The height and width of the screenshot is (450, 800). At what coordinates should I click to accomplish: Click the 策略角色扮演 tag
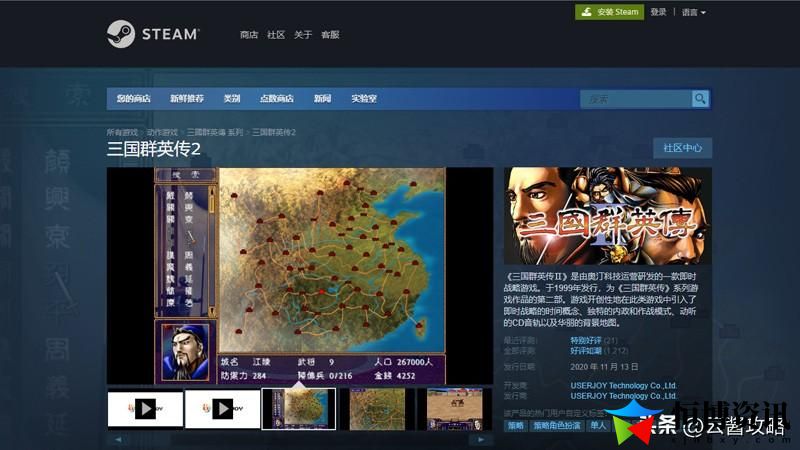(x=557, y=426)
